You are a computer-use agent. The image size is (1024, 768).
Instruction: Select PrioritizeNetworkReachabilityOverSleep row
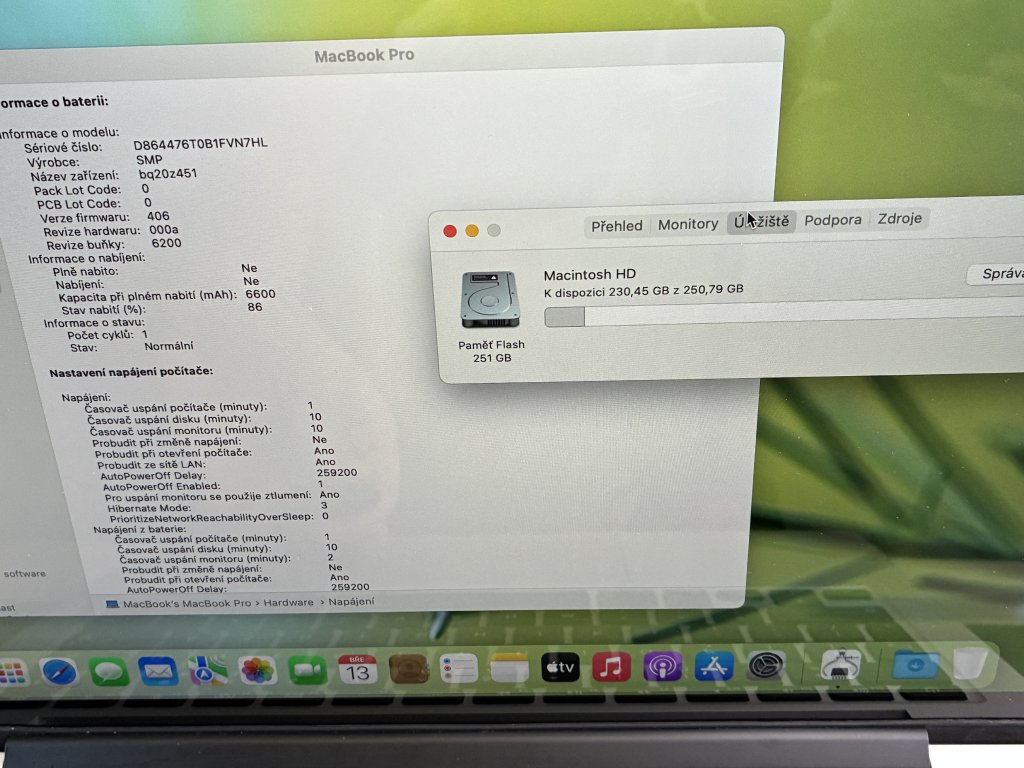coord(219,517)
